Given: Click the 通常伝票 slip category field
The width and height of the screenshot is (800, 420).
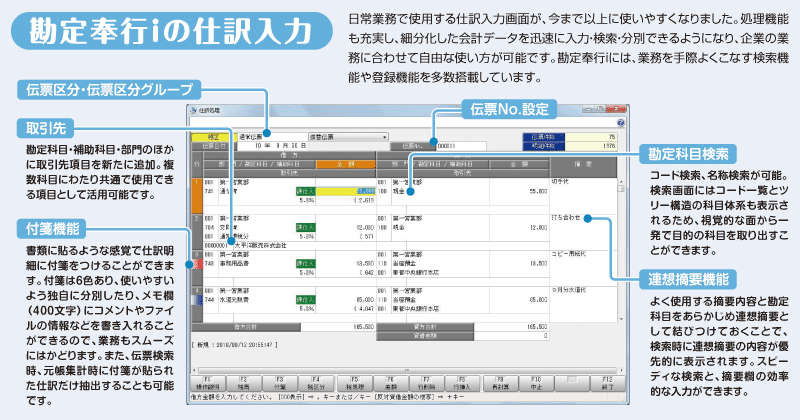Looking at the screenshot, I should click(x=272, y=137).
